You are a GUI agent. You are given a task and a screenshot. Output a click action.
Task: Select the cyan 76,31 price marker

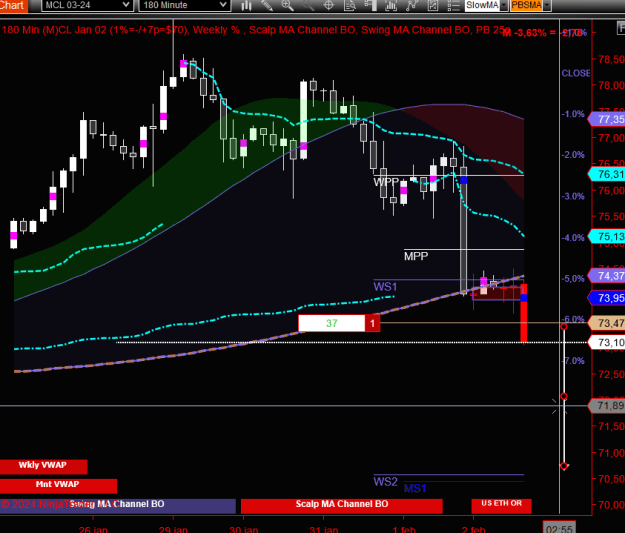point(607,174)
